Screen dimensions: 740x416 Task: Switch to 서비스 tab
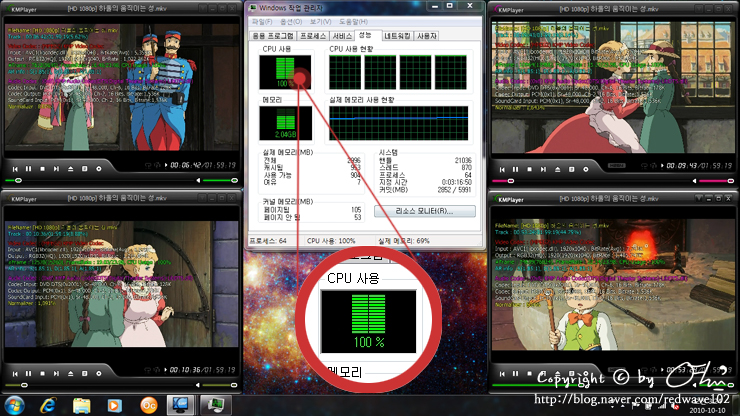[x=342, y=36]
